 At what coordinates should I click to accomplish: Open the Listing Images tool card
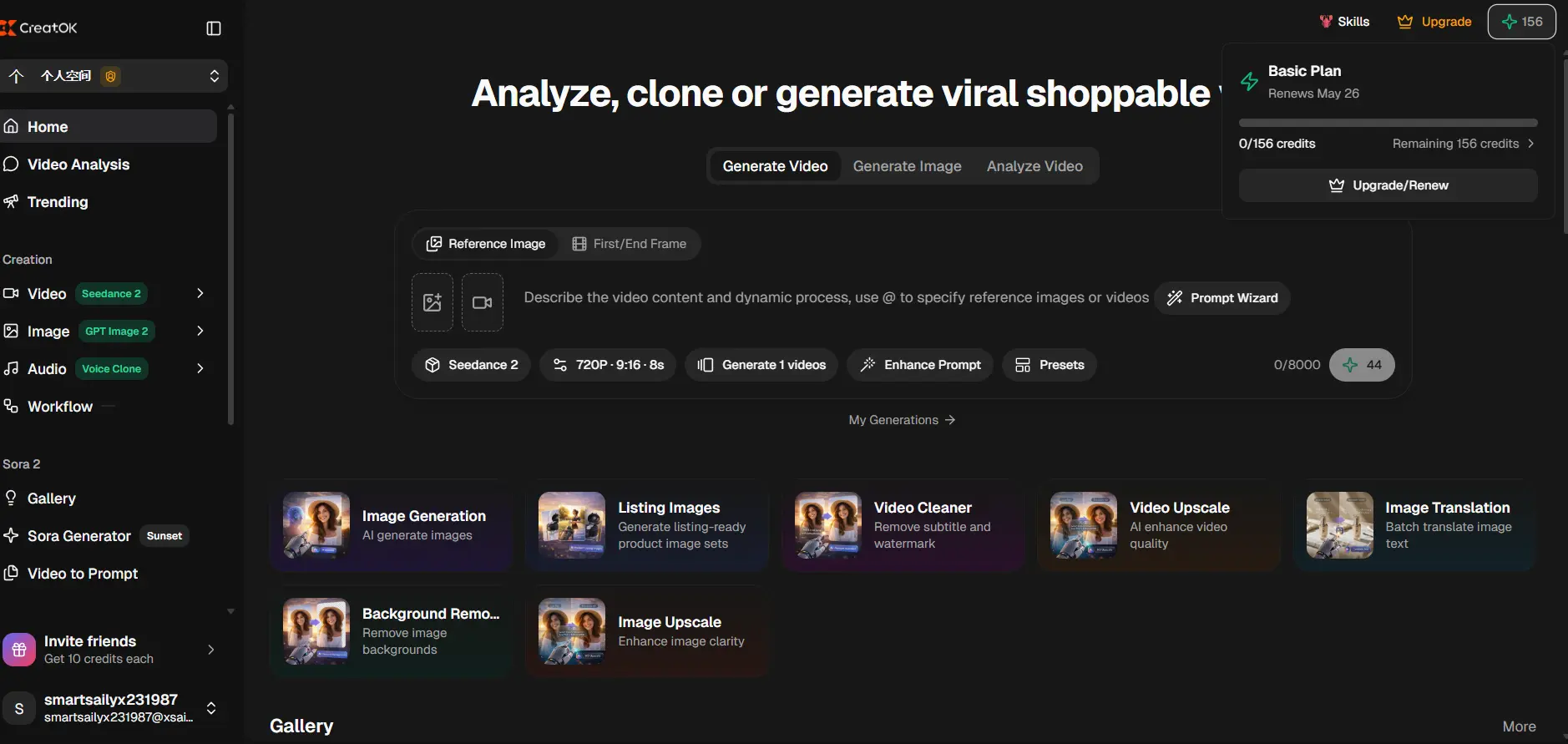point(647,525)
